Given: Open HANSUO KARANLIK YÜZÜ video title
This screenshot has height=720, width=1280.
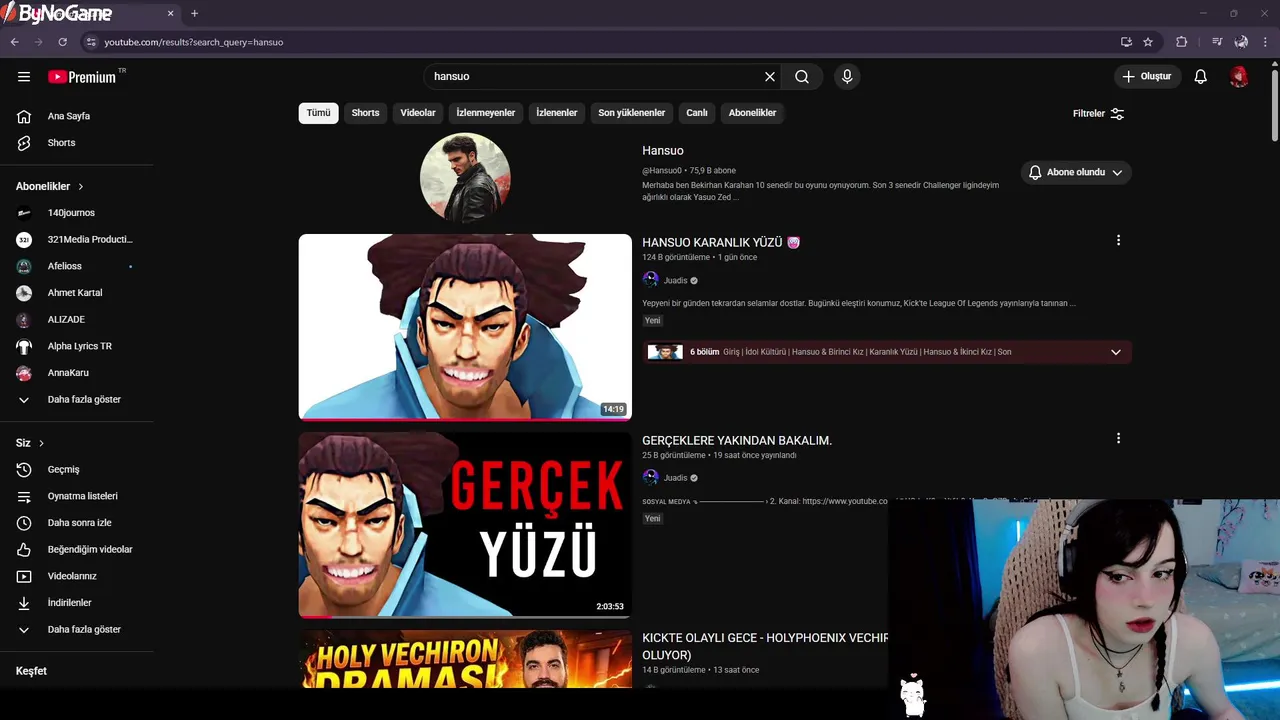Looking at the screenshot, I should pos(720,242).
